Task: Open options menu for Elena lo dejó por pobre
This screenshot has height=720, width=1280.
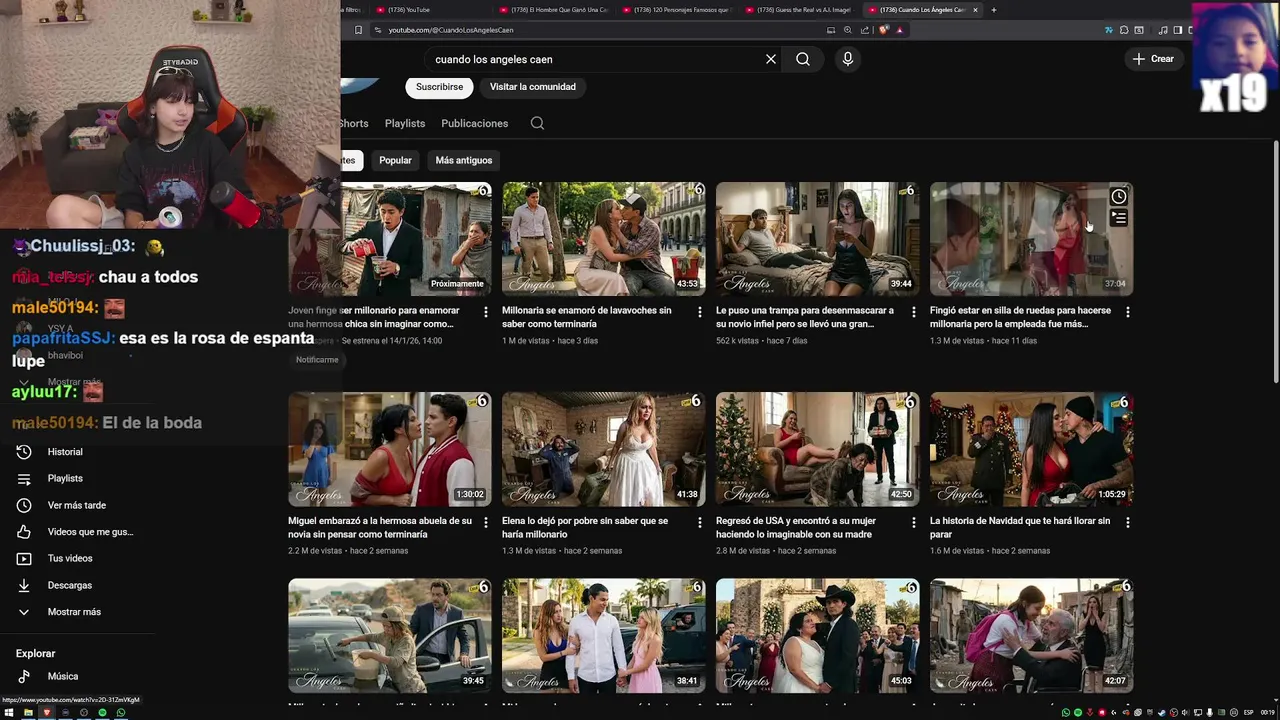Action: [699, 522]
